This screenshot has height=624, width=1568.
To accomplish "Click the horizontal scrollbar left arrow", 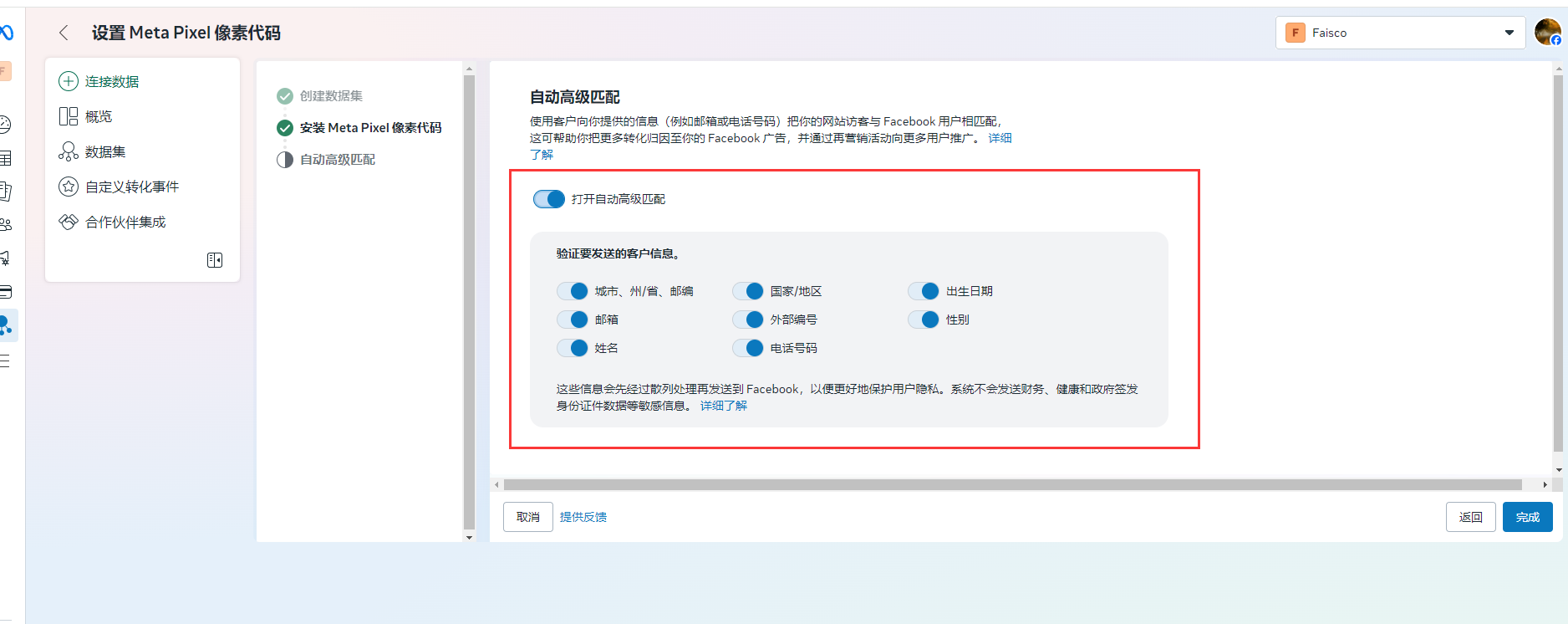I will click(496, 485).
